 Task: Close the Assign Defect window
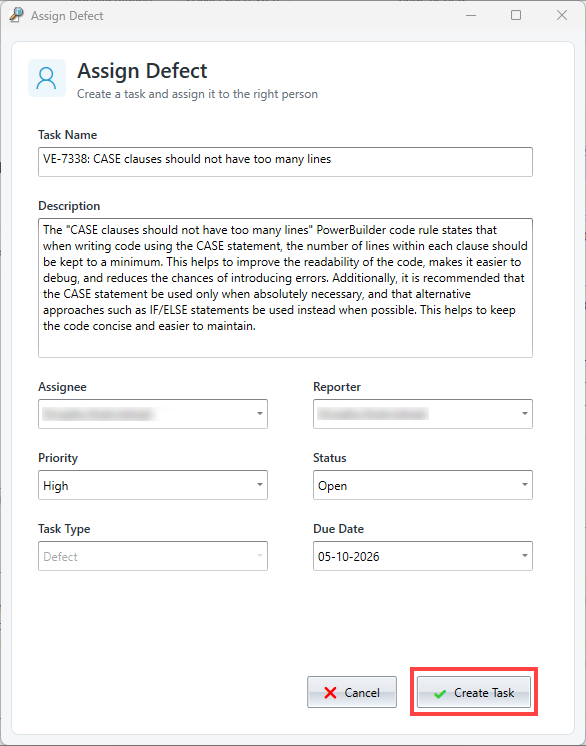pos(562,15)
